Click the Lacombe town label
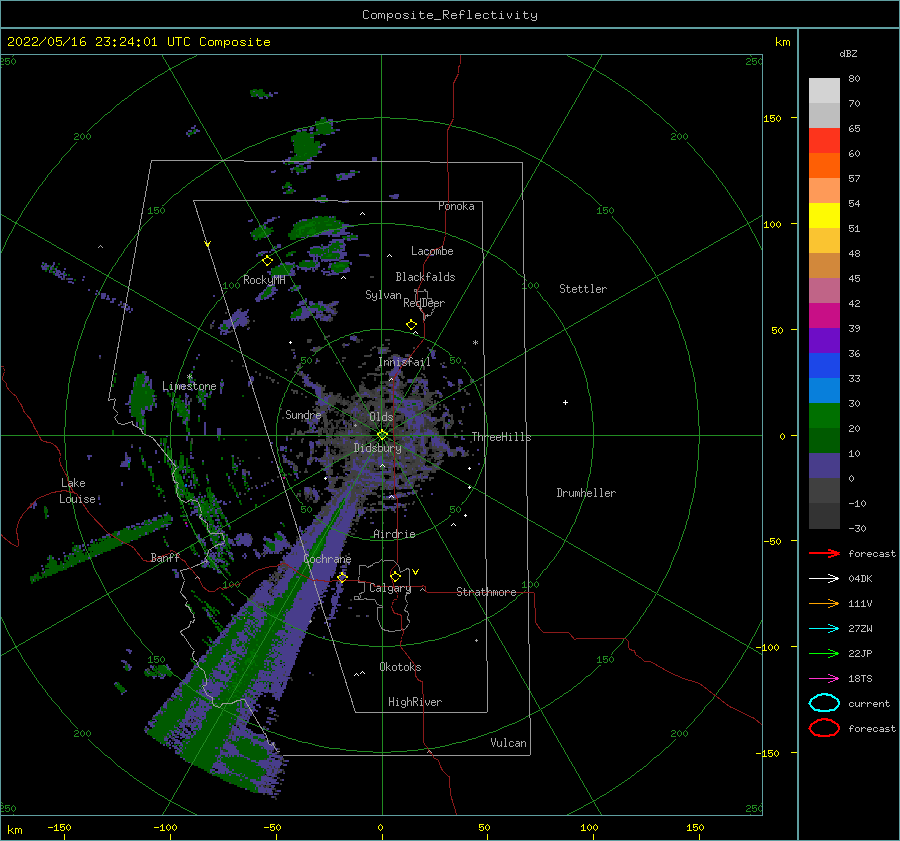Viewport: 900px width, 841px height. [432, 251]
